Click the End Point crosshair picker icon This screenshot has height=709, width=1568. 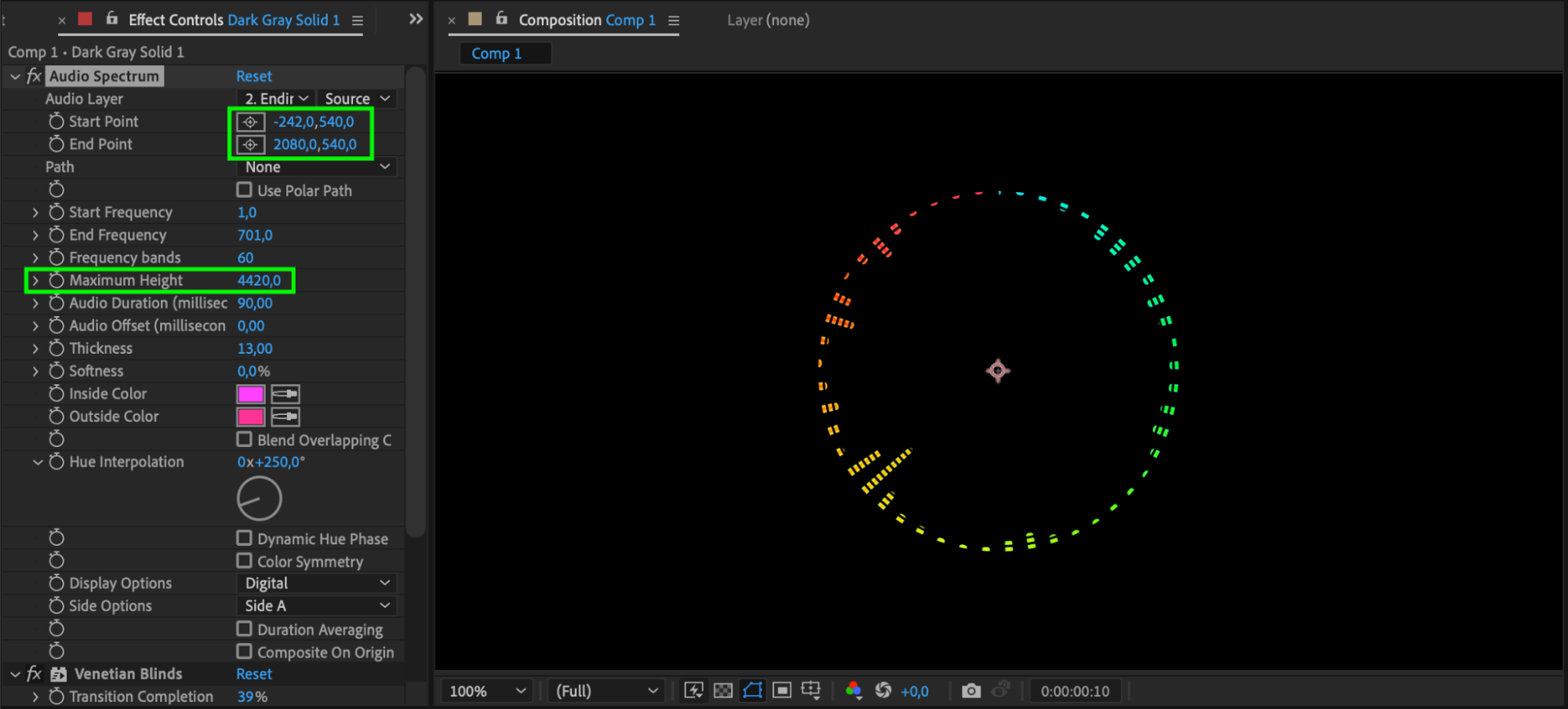250,144
